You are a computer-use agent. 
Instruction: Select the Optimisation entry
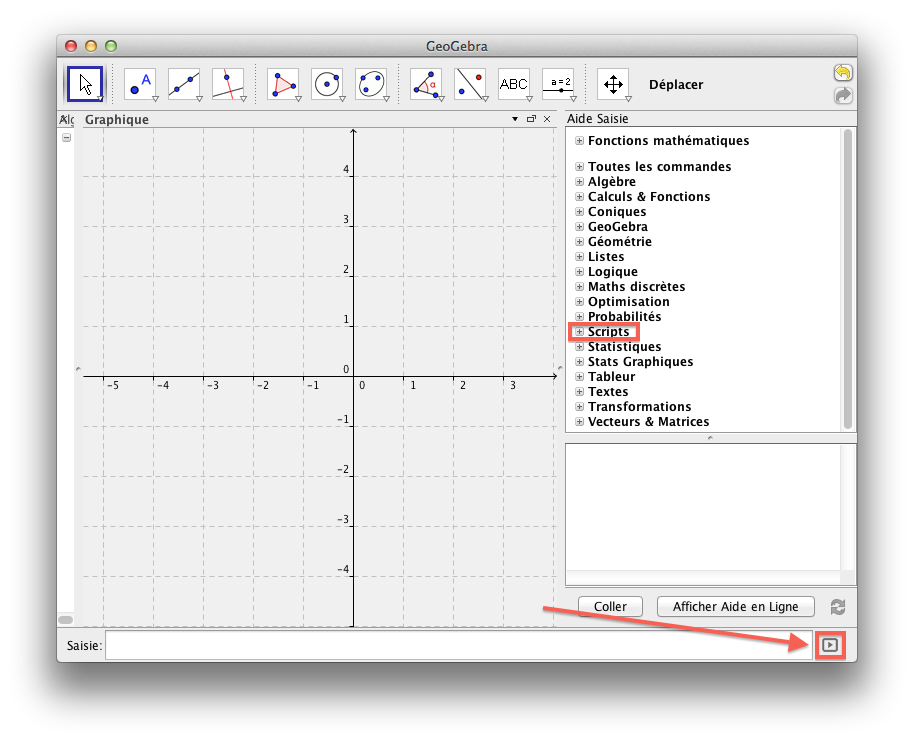tap(628, 302)
